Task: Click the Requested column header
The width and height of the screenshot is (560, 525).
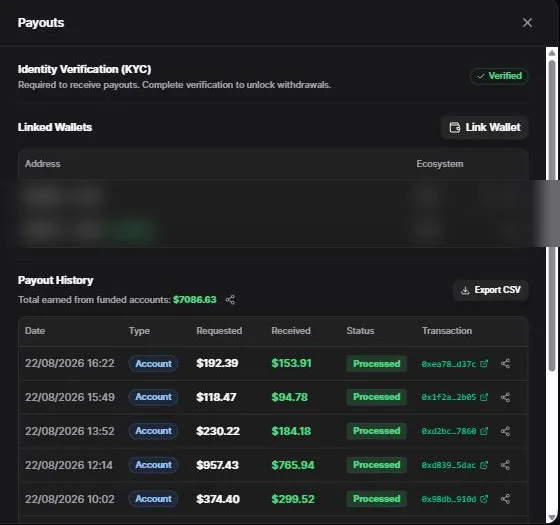Action: pos(219,331)
